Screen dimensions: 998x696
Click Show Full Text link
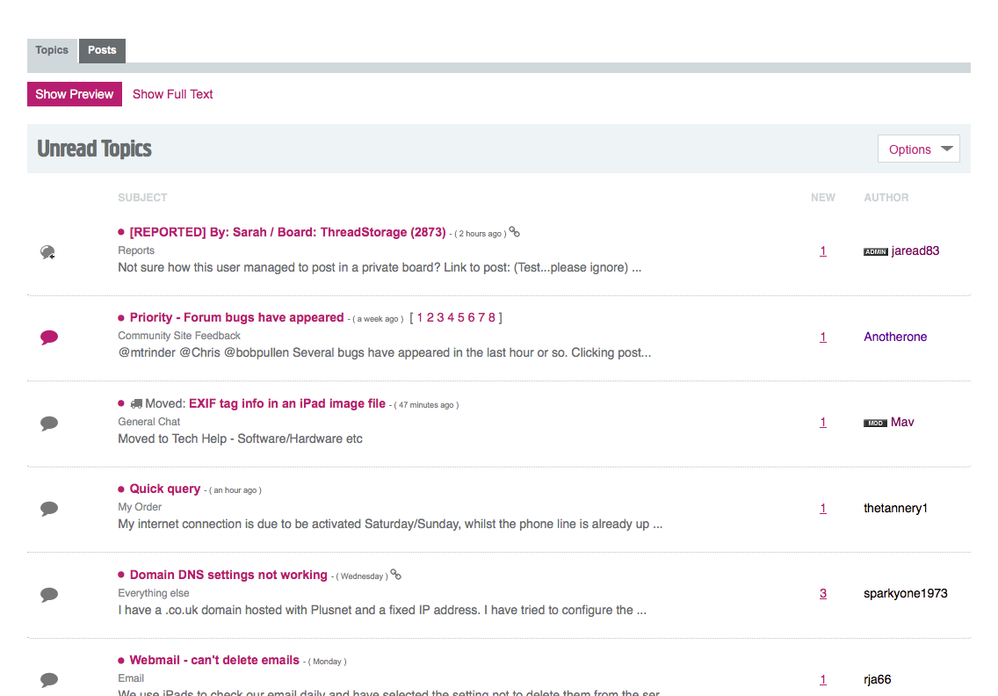tap(173, 94)
